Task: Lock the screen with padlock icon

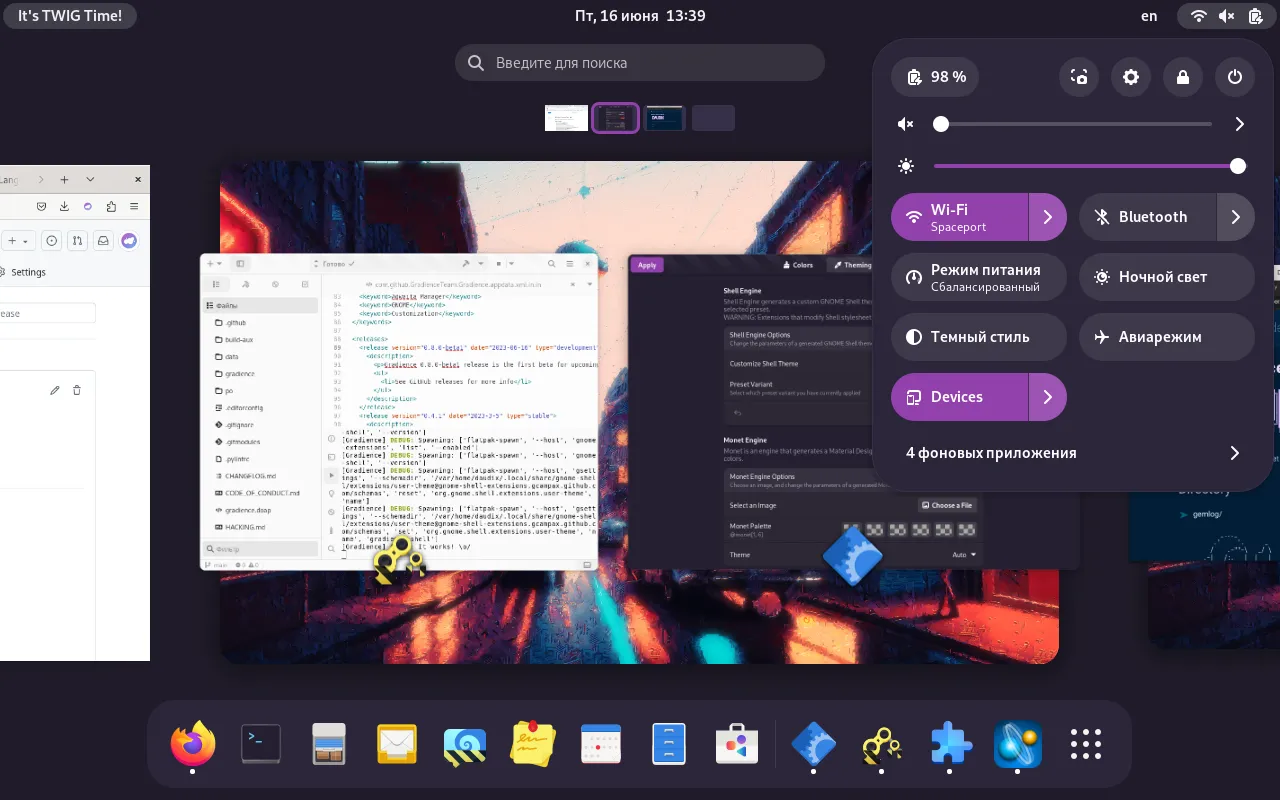Action: 1183,77
